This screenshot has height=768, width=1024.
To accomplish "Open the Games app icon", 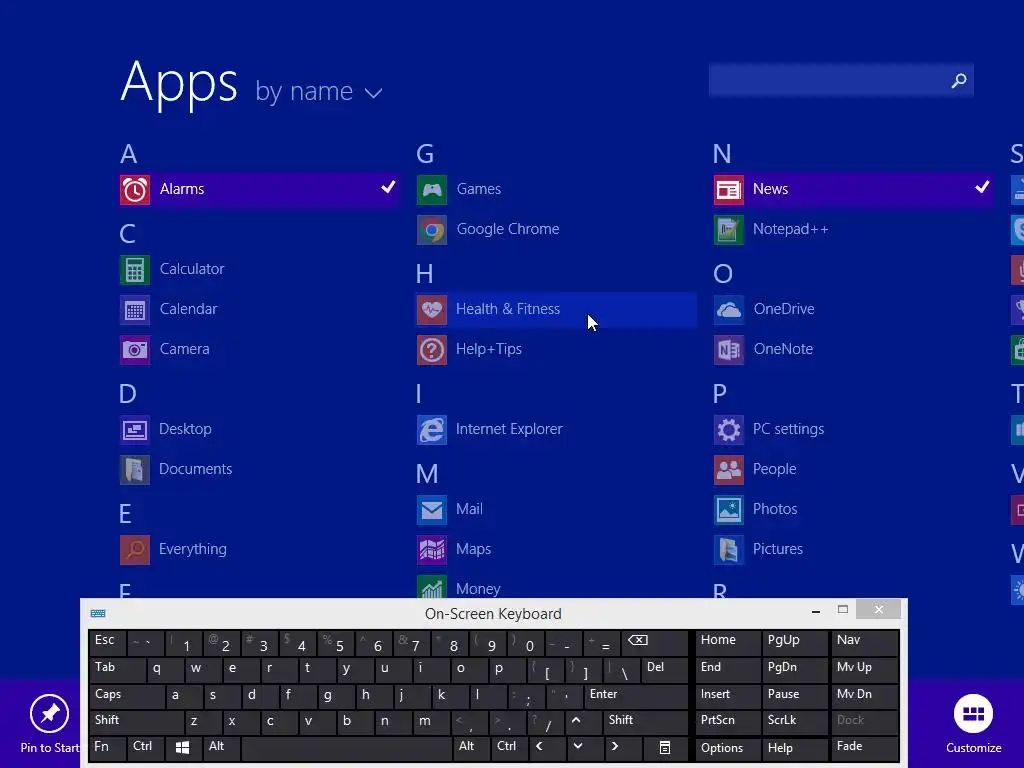I will tap(432, 189).
